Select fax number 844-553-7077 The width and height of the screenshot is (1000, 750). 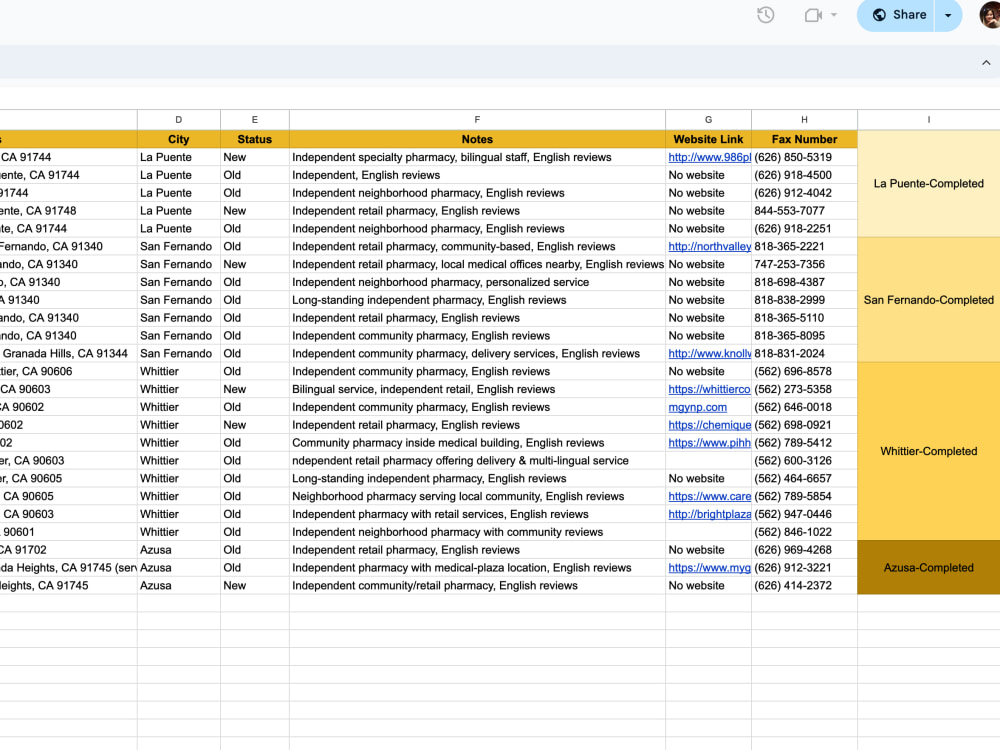[804, 210]
